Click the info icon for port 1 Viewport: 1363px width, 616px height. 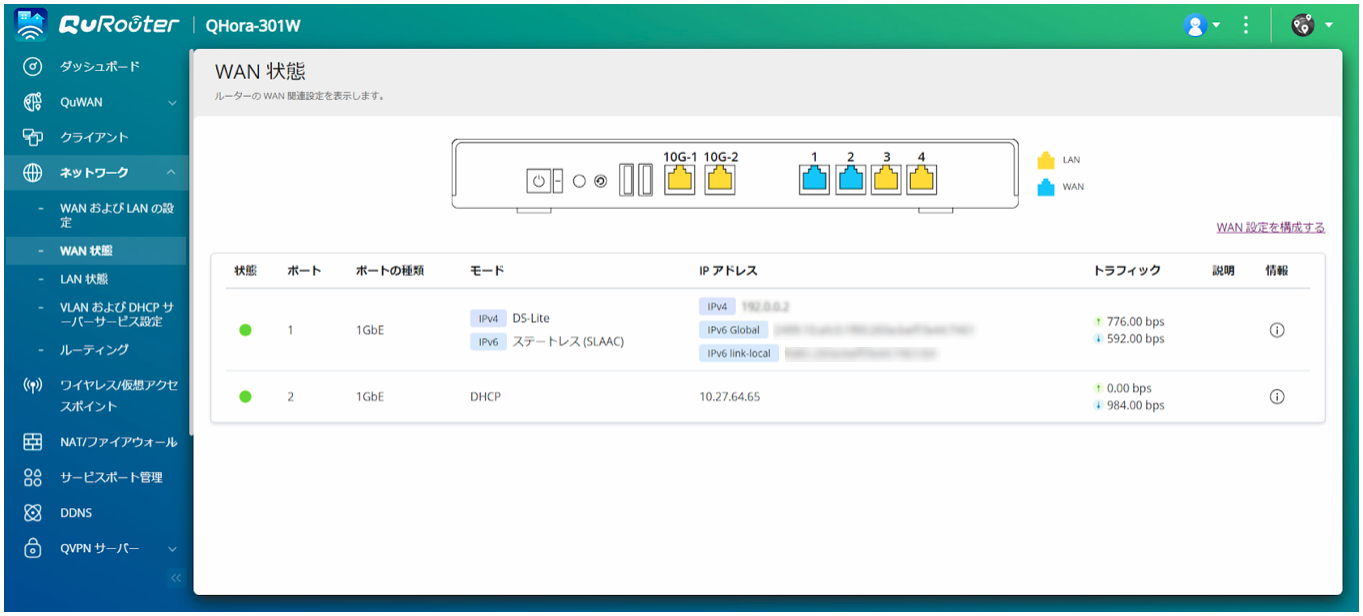1276,331
